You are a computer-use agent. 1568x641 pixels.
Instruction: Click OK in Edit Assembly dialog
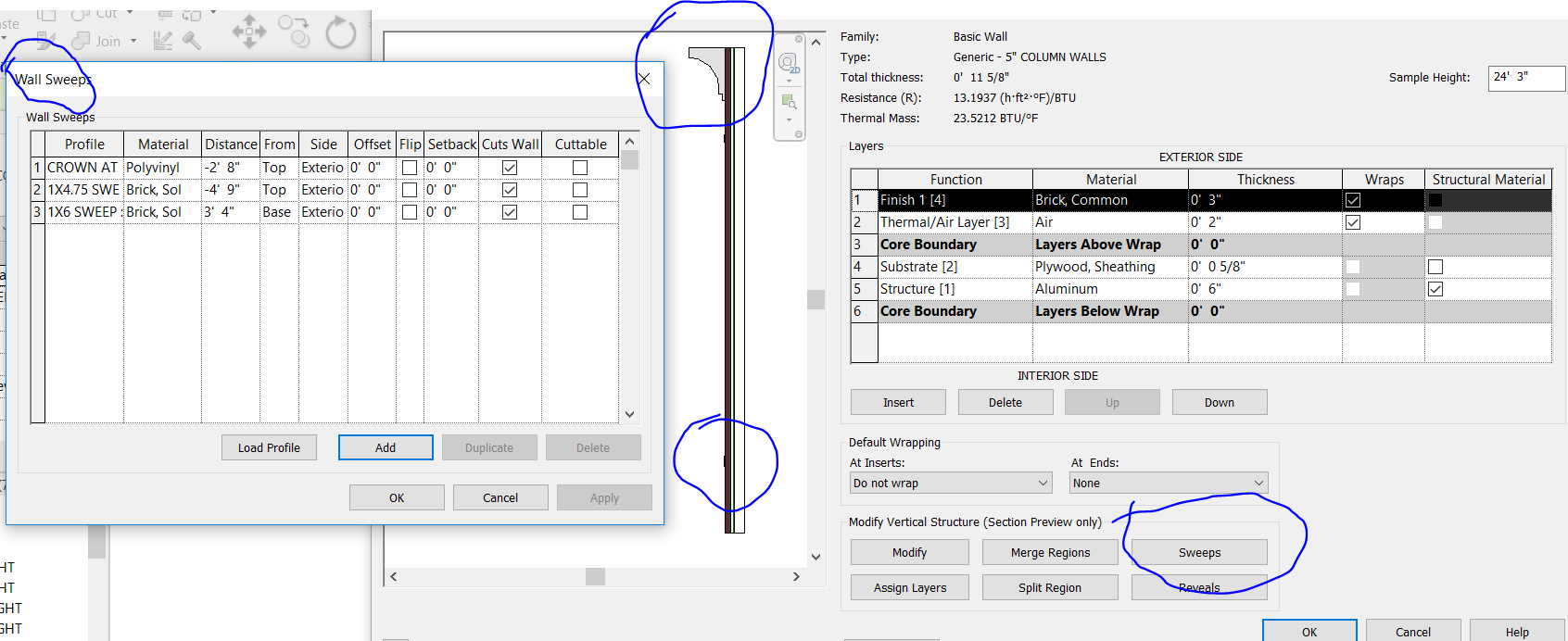[1309, 631]
